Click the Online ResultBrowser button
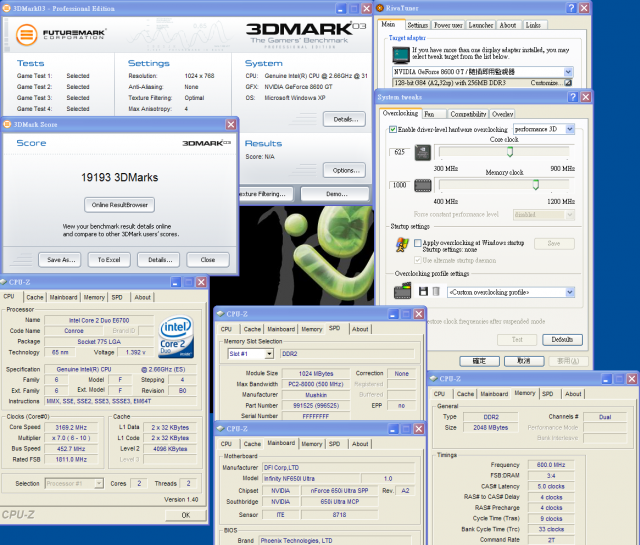This screenshot has height=545, width=640. [x=120, y=205]
